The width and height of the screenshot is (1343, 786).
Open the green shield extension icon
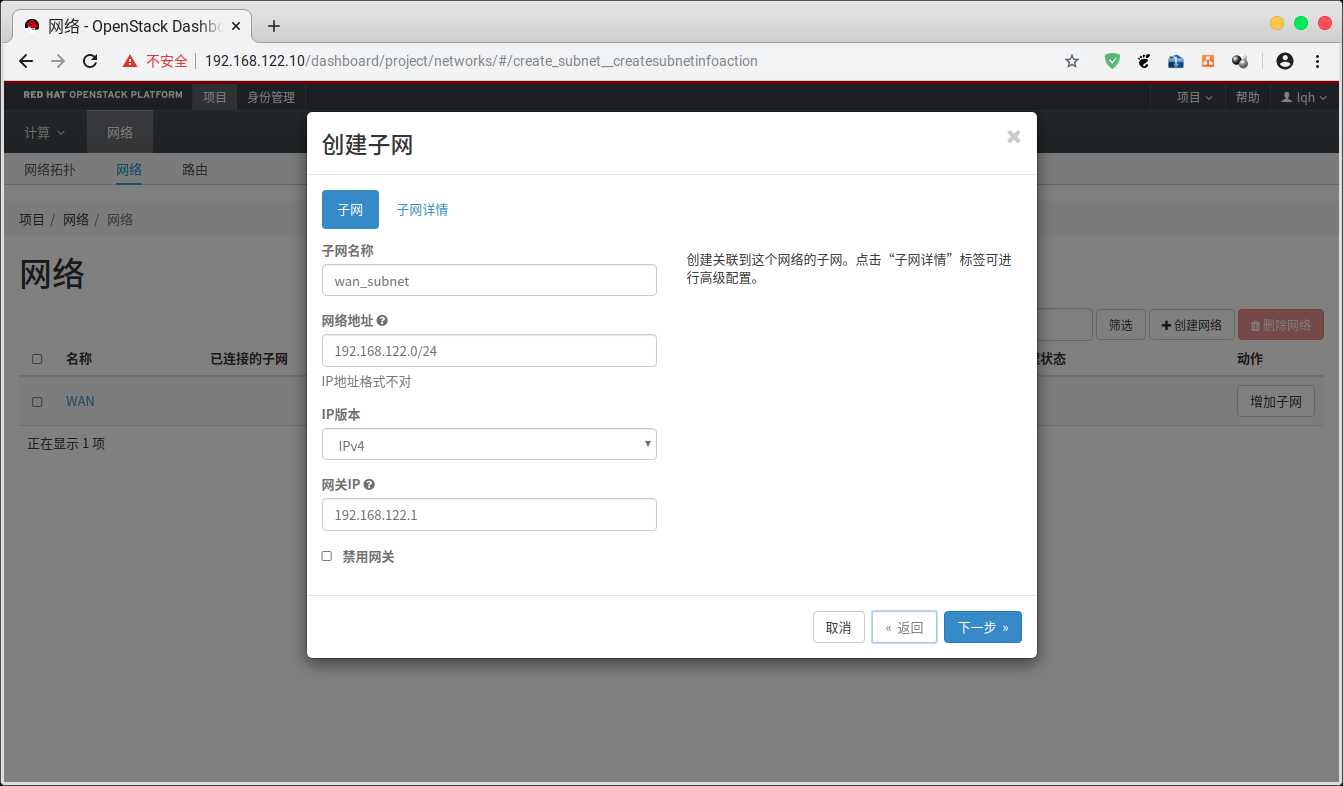pyautogui.click(x=1112, y=61)
